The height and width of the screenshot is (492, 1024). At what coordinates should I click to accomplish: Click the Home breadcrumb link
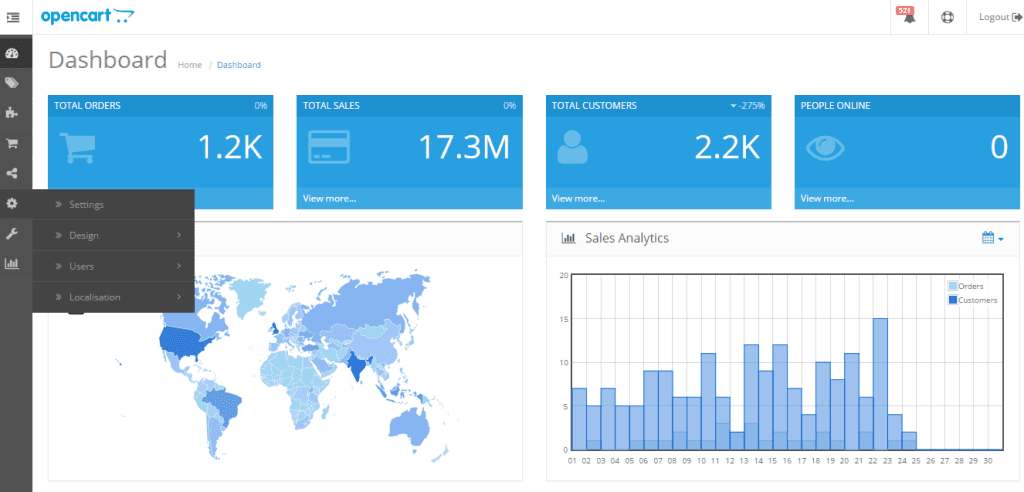tap(189, 65)
